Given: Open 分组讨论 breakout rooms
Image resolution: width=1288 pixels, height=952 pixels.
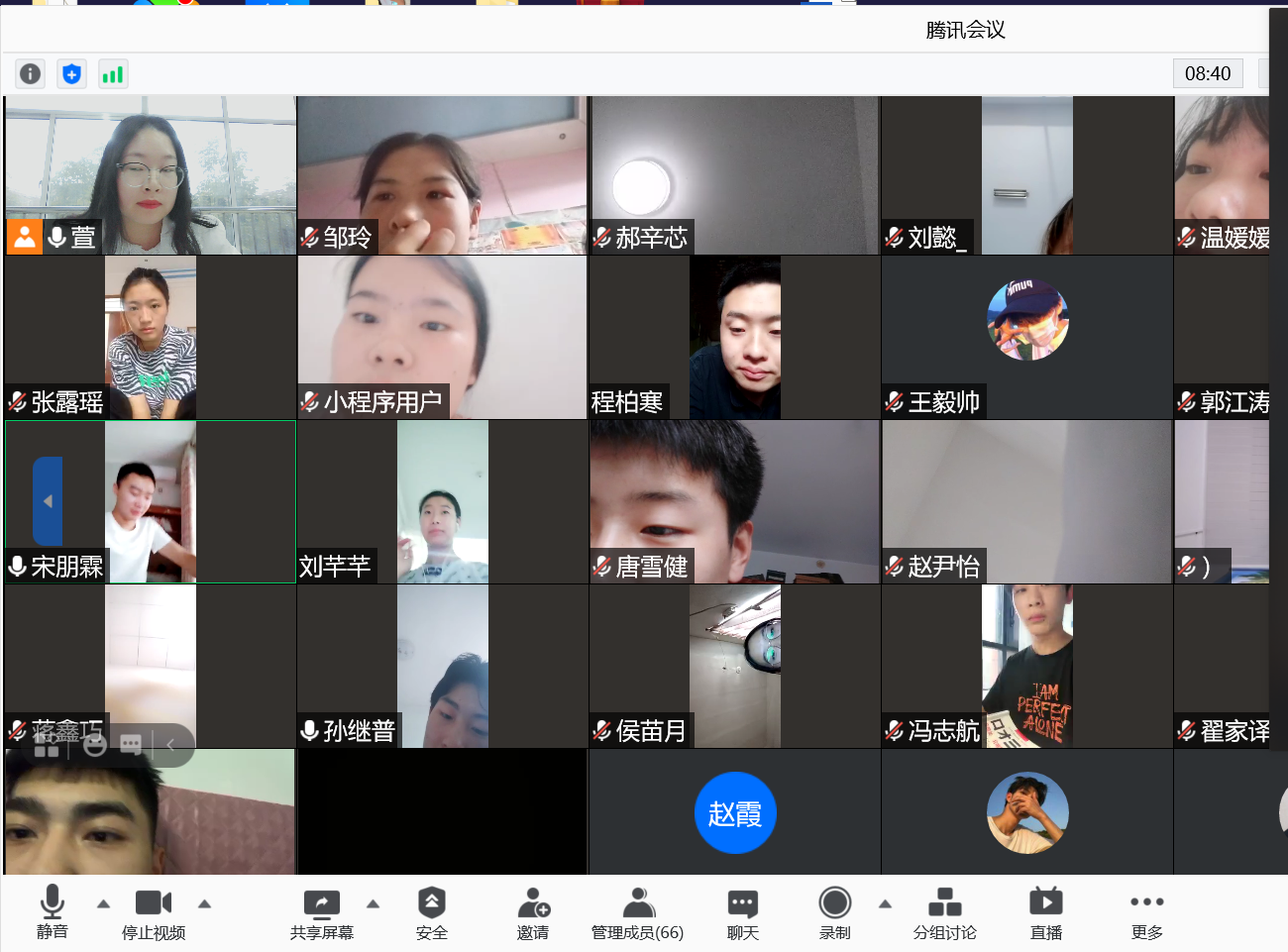Looking at the screenshot, I should (944, 912).
